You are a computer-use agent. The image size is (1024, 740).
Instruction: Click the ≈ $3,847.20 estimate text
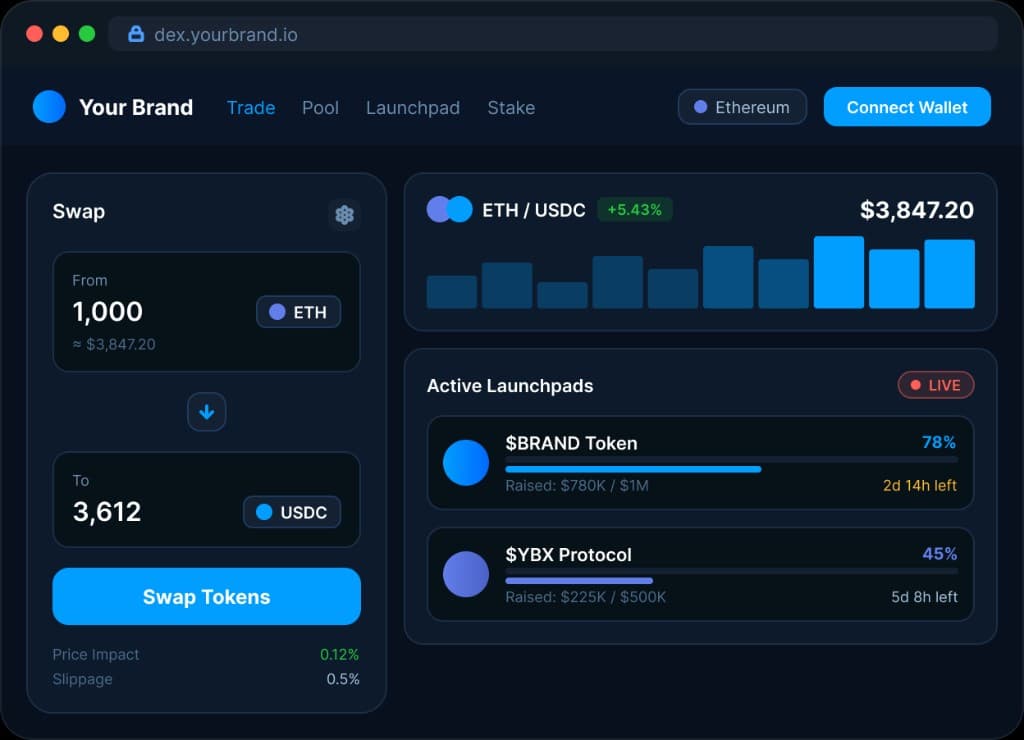114,344
